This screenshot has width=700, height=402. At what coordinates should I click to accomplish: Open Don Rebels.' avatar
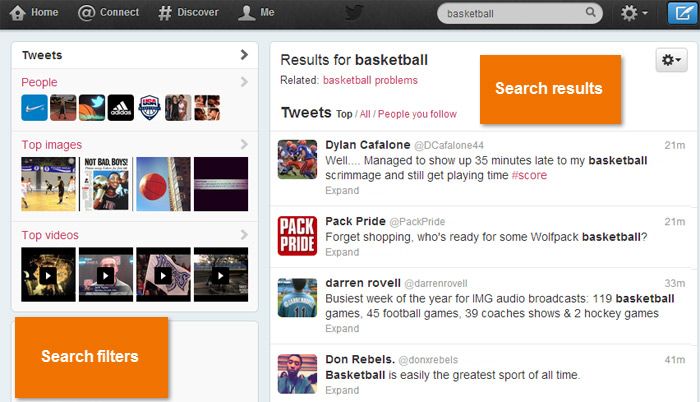(x=297, y=374)
